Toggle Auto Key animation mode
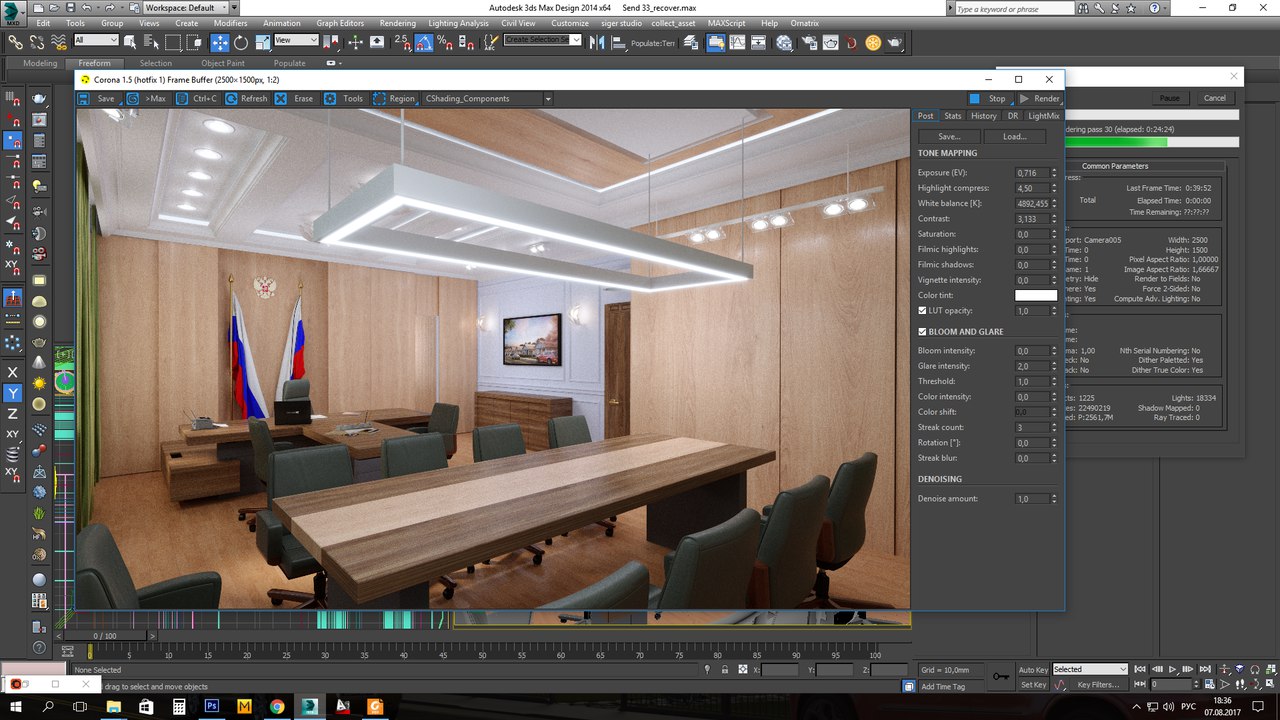 pyautogui.click(x=1033, y=669)
